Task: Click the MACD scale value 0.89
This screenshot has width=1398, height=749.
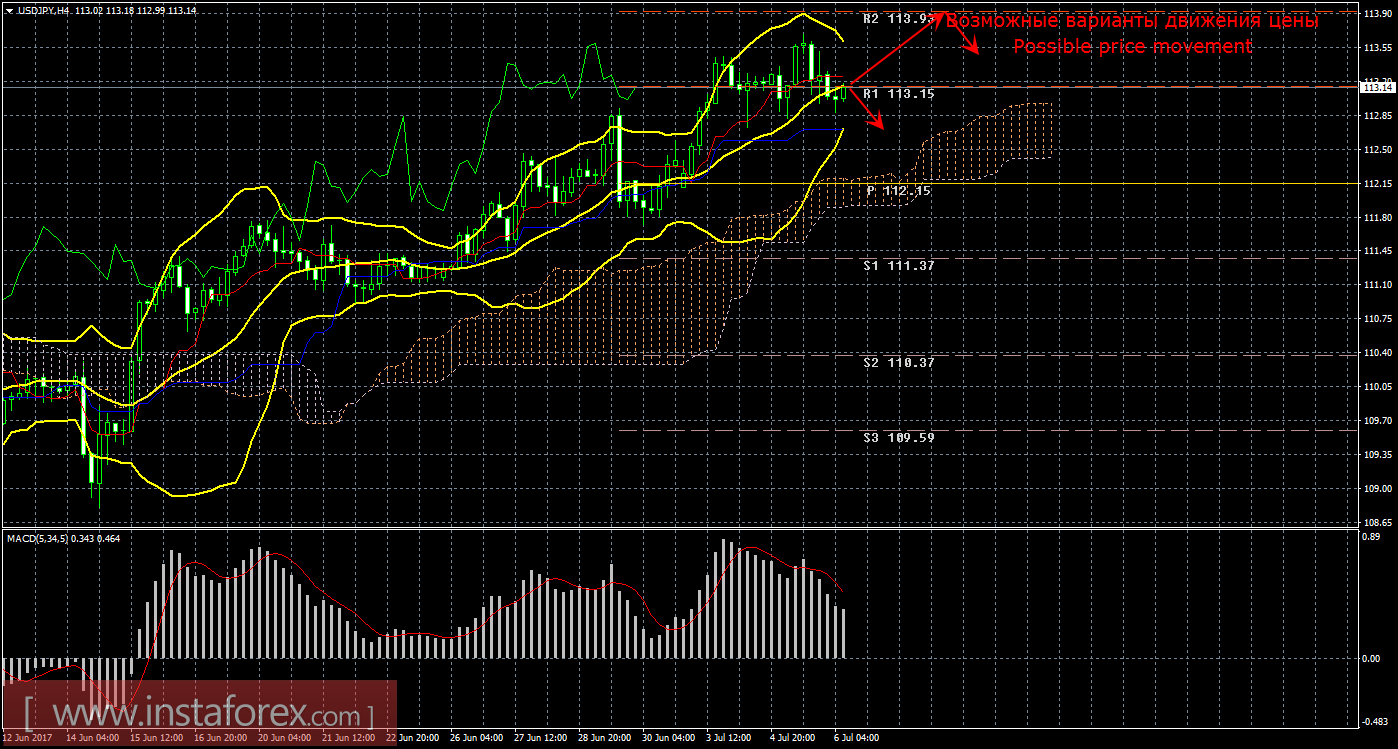Action: 1374,537
